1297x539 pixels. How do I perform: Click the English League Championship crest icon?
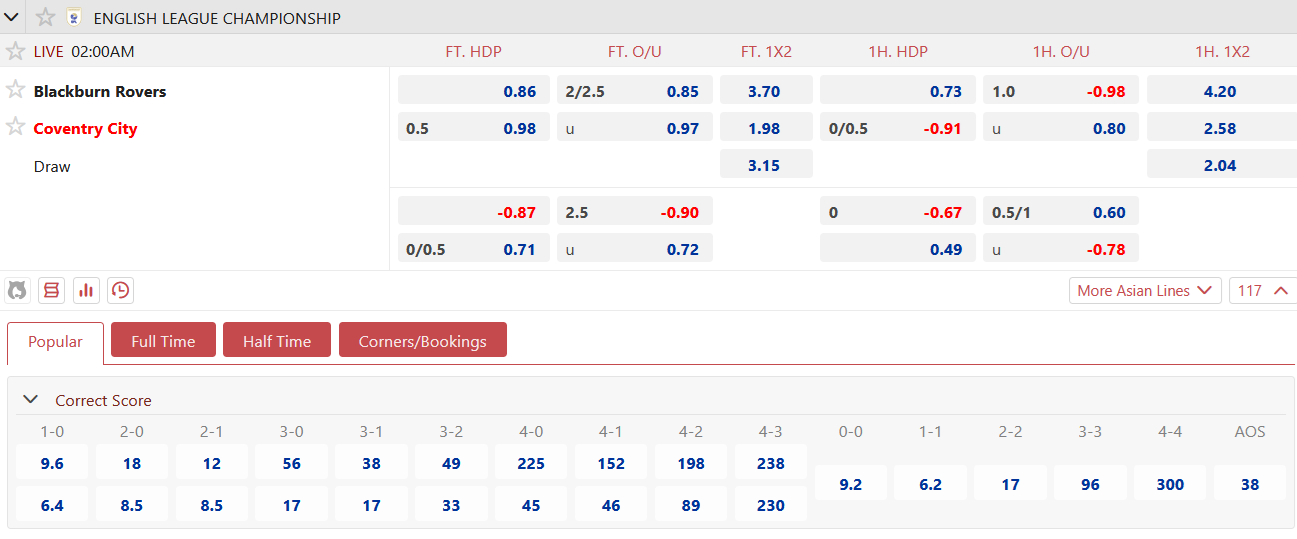click(73, 17)
